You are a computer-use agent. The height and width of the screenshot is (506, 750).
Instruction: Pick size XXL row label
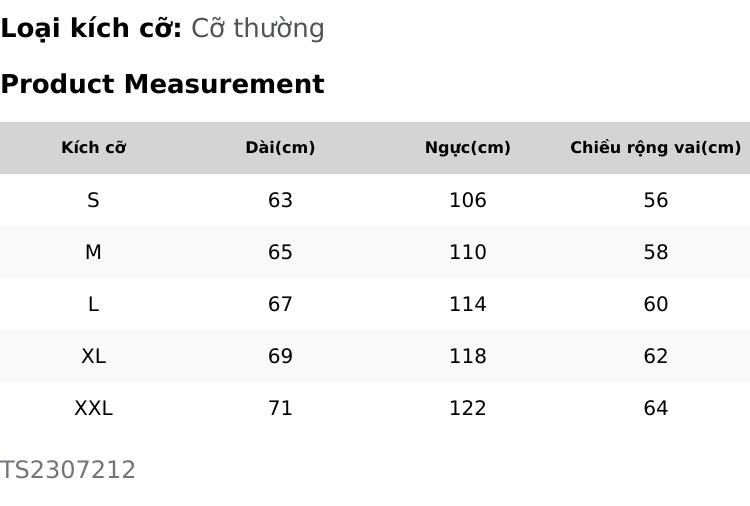pos(93,408)
